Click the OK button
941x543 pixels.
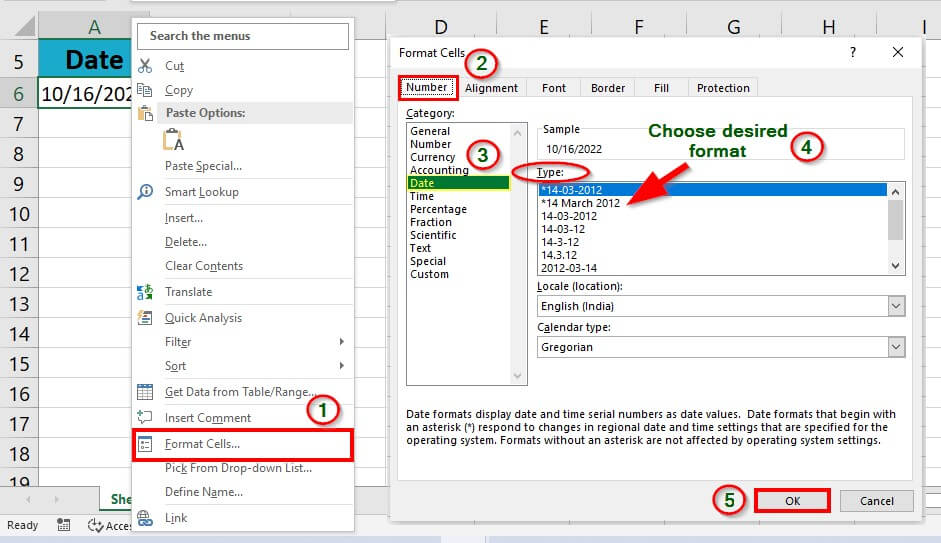pos(792,501)
